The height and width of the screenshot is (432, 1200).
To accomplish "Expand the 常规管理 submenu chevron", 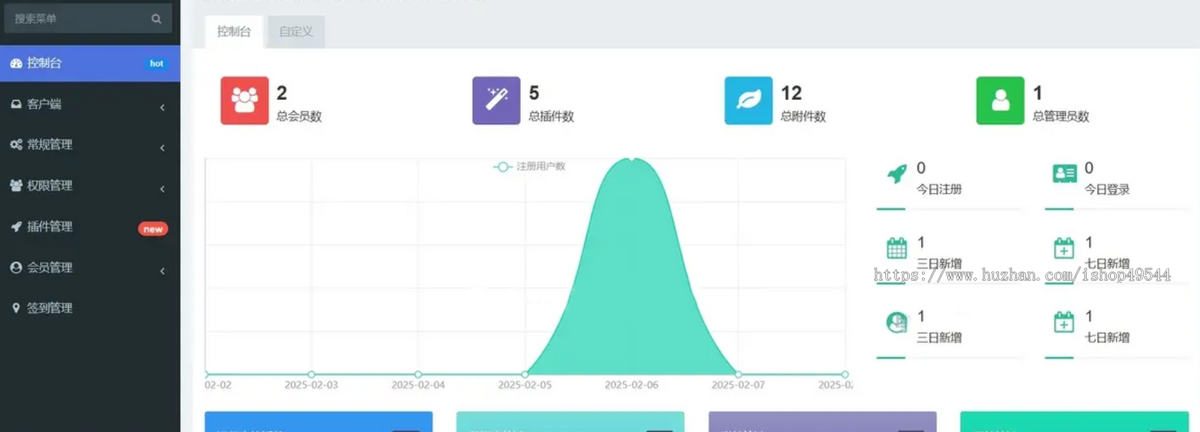I will pyautogui.click(x=162, y=148).
